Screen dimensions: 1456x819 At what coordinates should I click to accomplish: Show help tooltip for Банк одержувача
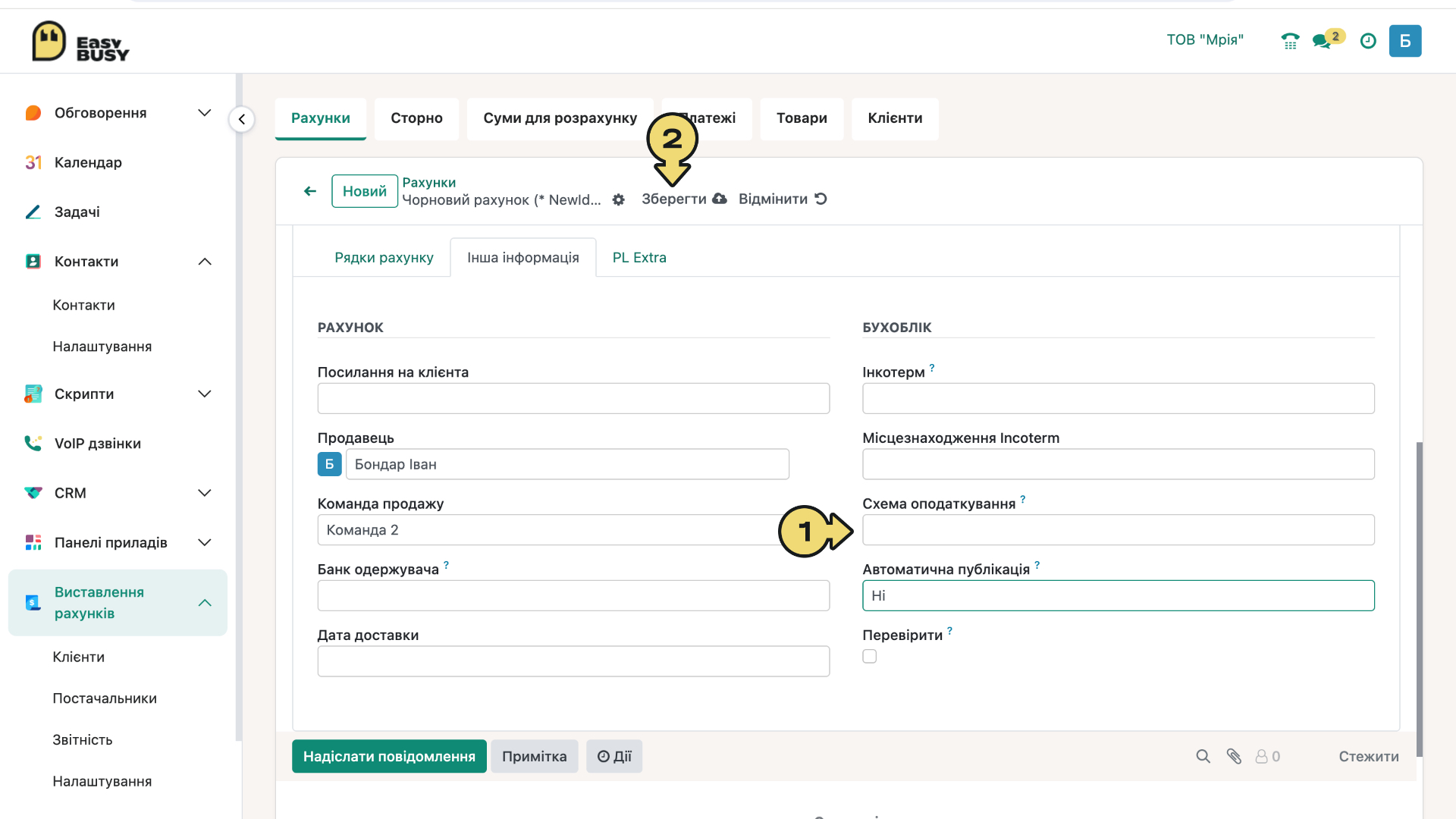coord(446,565)
